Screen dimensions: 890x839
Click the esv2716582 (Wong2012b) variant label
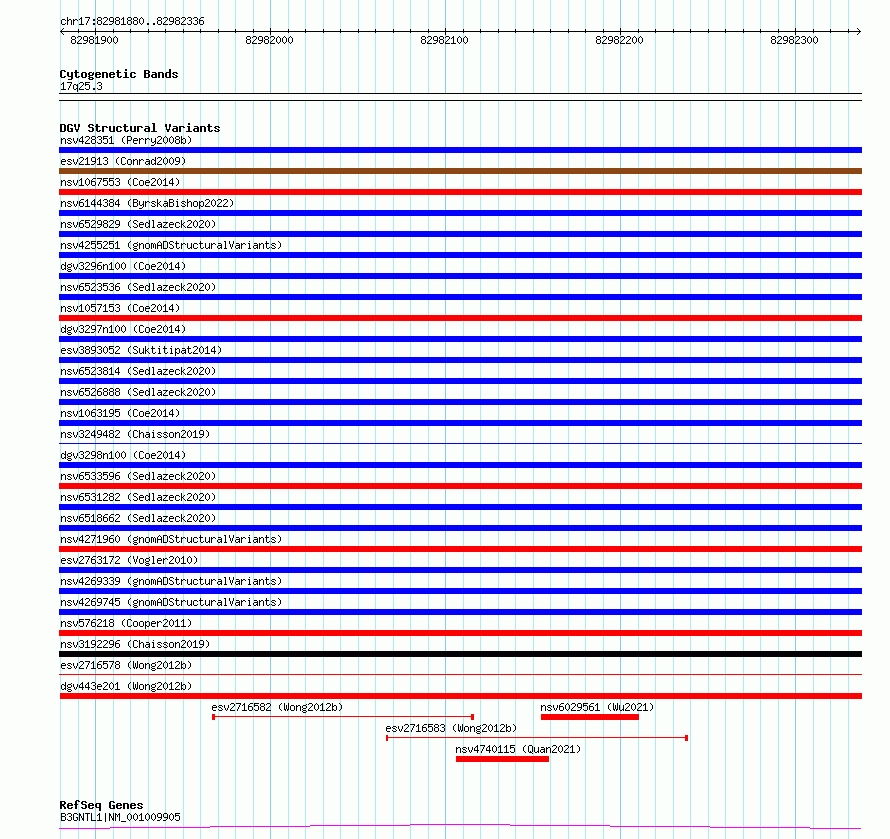277,707
